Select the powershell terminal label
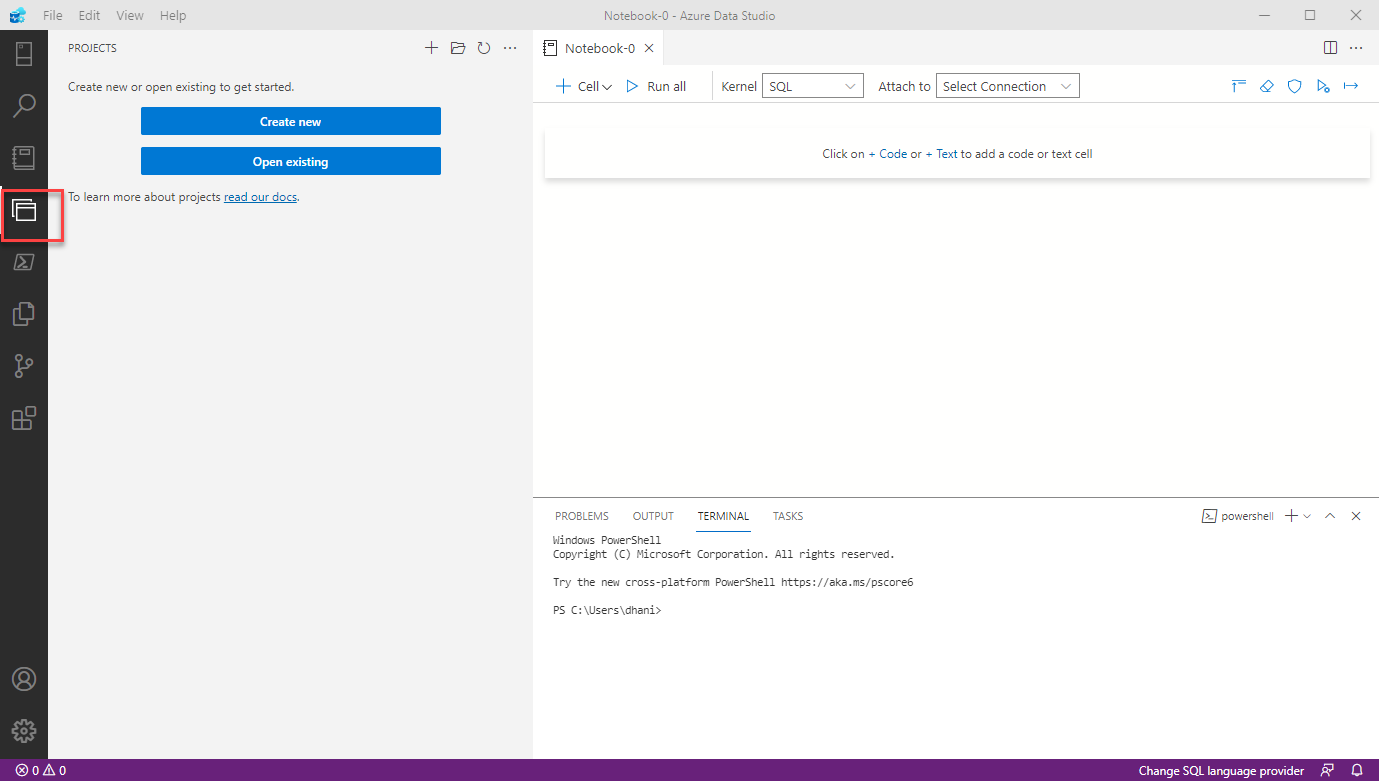The height and width of the screenshot is (781, 1379). 1238,516
